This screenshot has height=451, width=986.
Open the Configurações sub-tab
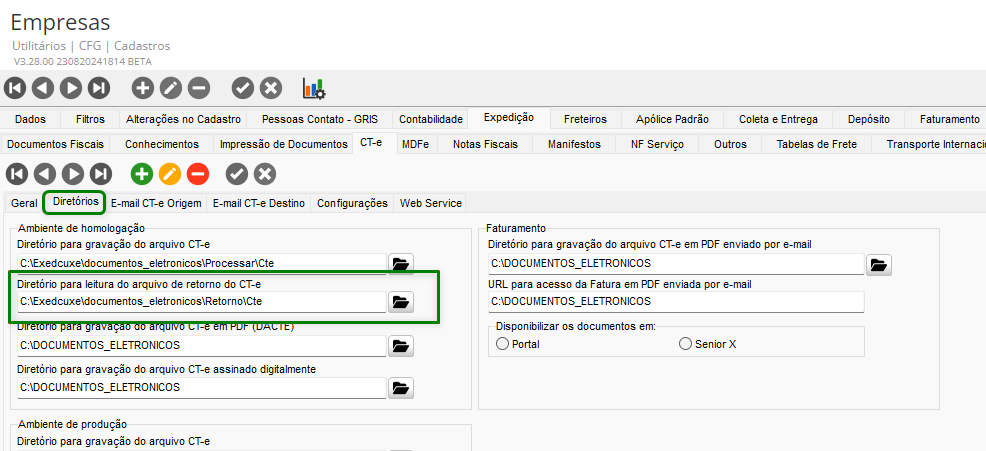pyautogui.click(x=352, y=203)
